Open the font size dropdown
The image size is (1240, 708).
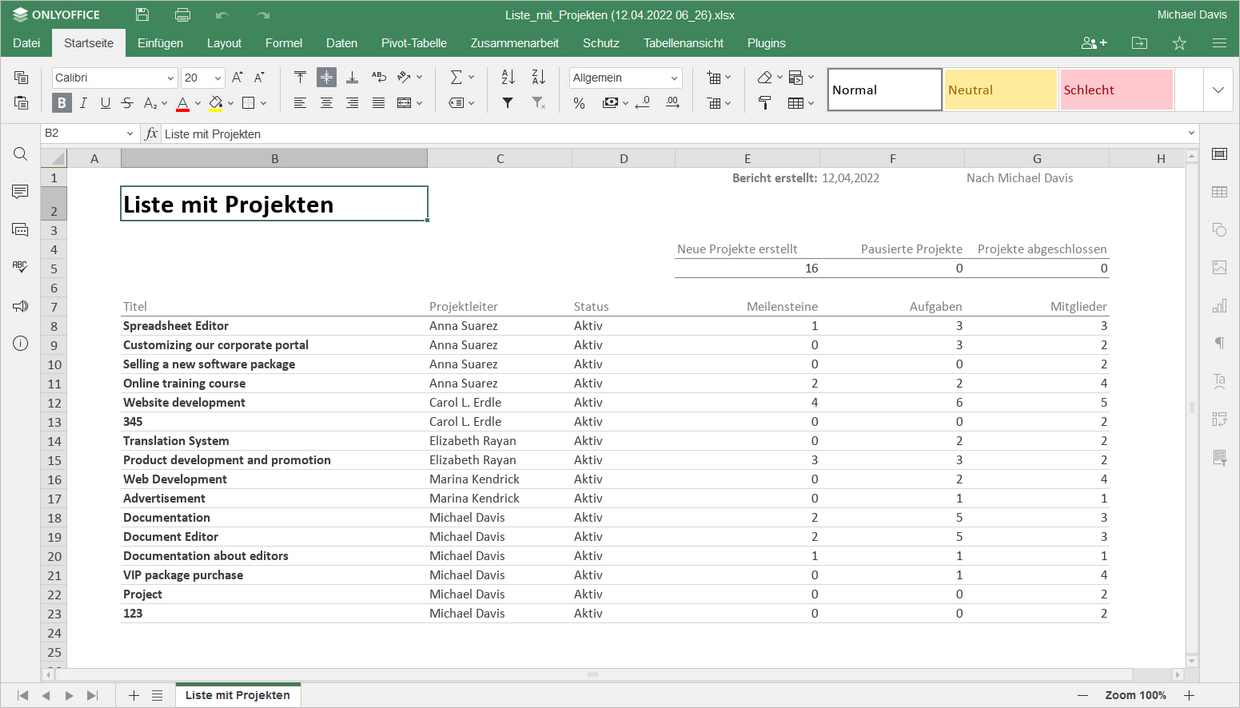218,78
